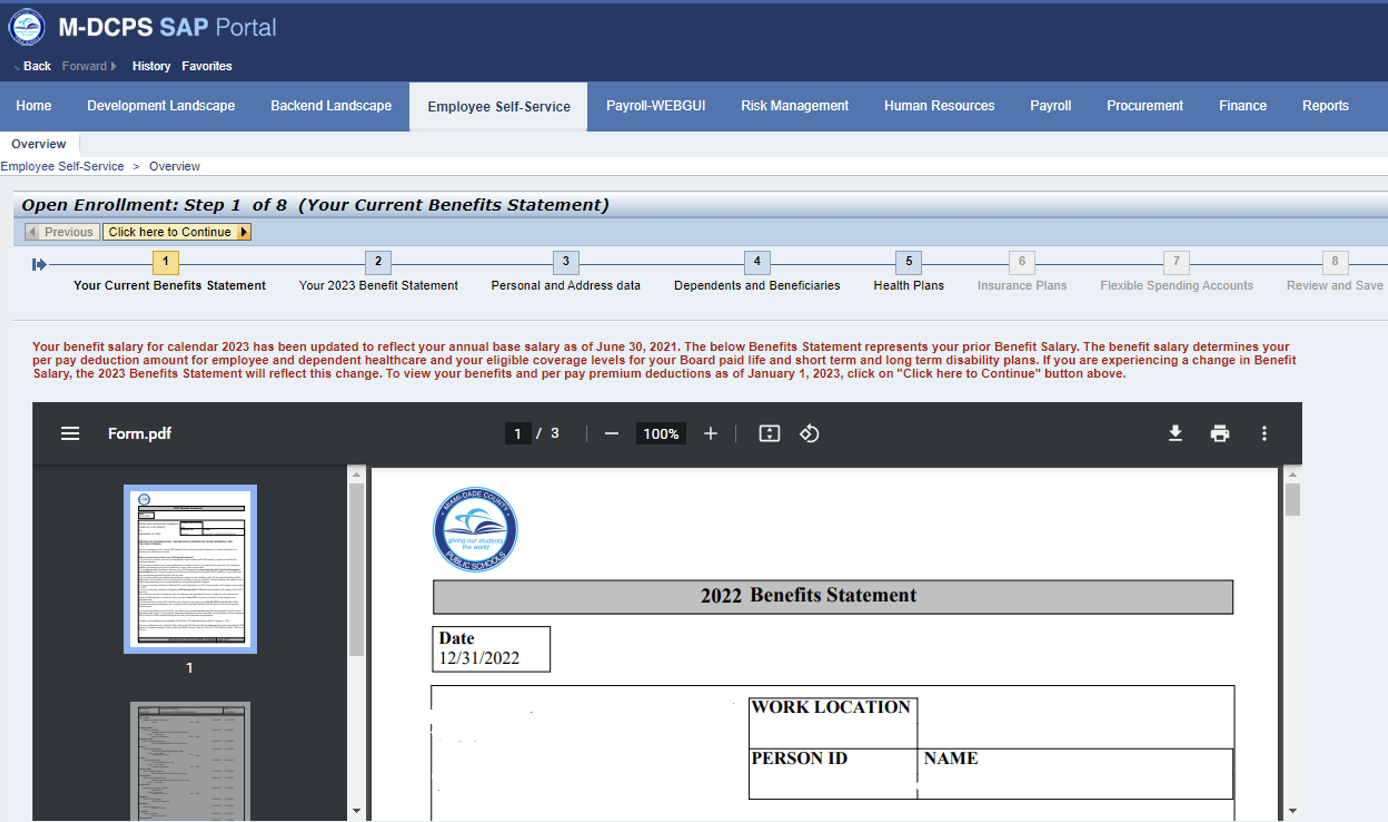The height and width of the screenshot is (822, 1388).
Task: Click the PDF page number input field
Action: pyautogui.click(x=518, y=433)
